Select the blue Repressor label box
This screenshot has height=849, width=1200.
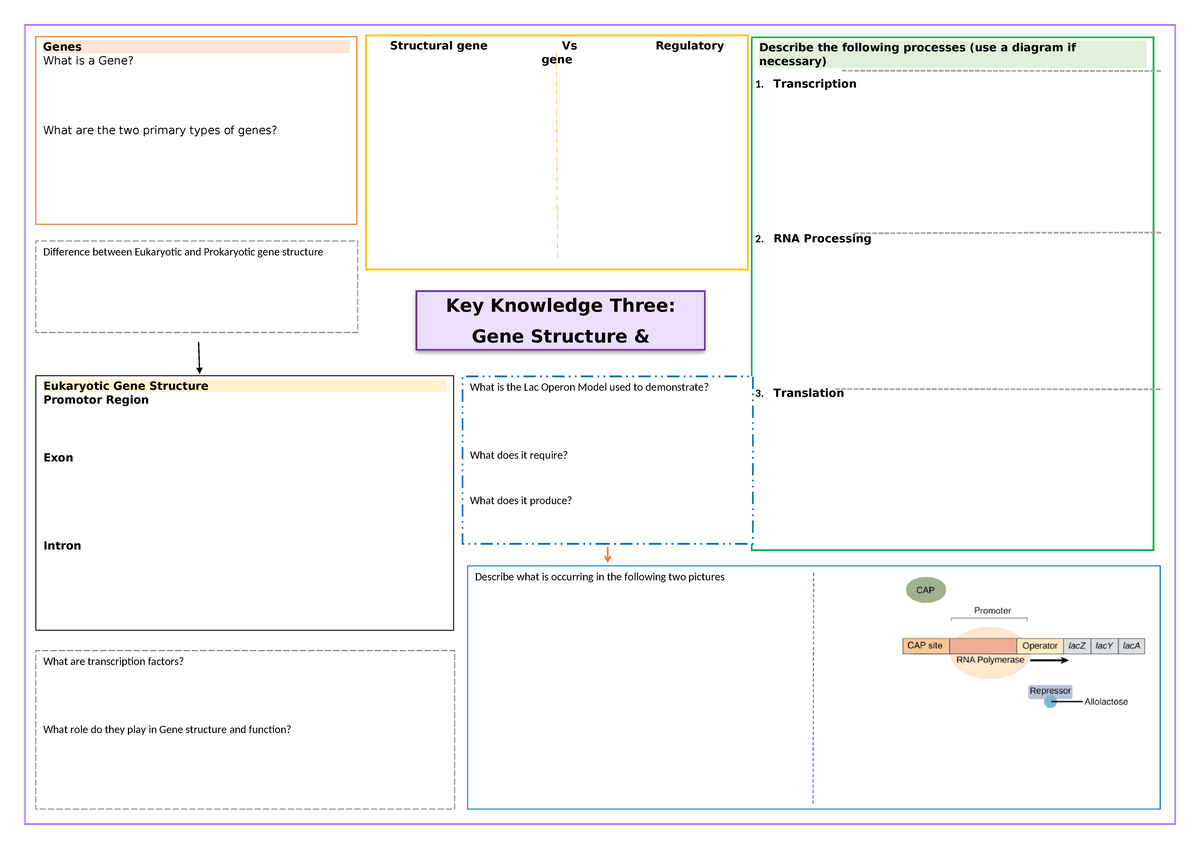coord(1050,691)
